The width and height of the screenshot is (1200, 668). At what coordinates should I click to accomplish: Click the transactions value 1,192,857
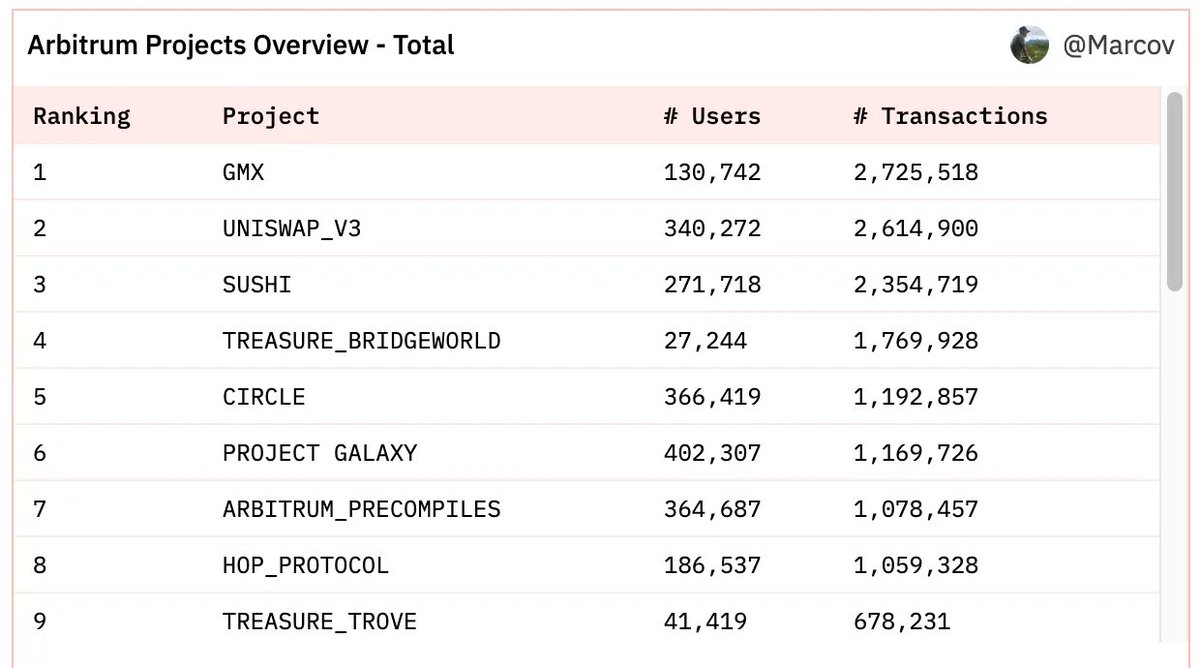click(916, 397)
